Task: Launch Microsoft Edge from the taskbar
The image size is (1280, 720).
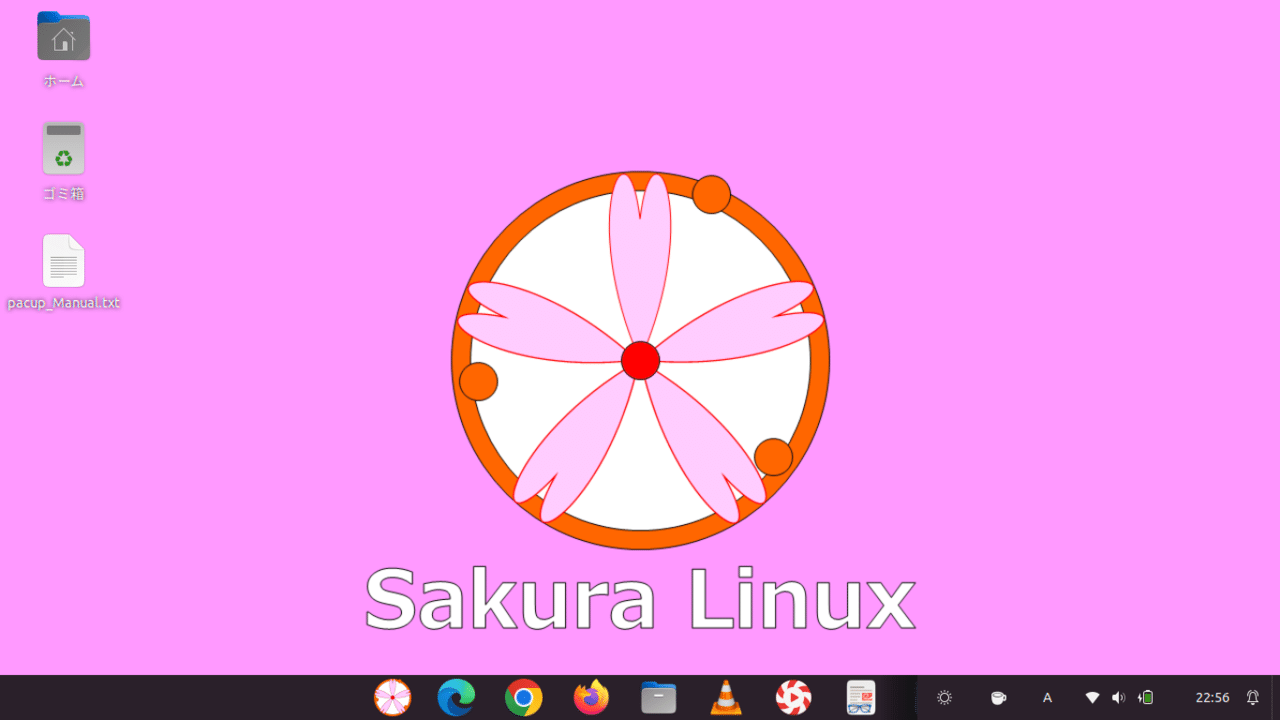Action: tap(456, 697)
